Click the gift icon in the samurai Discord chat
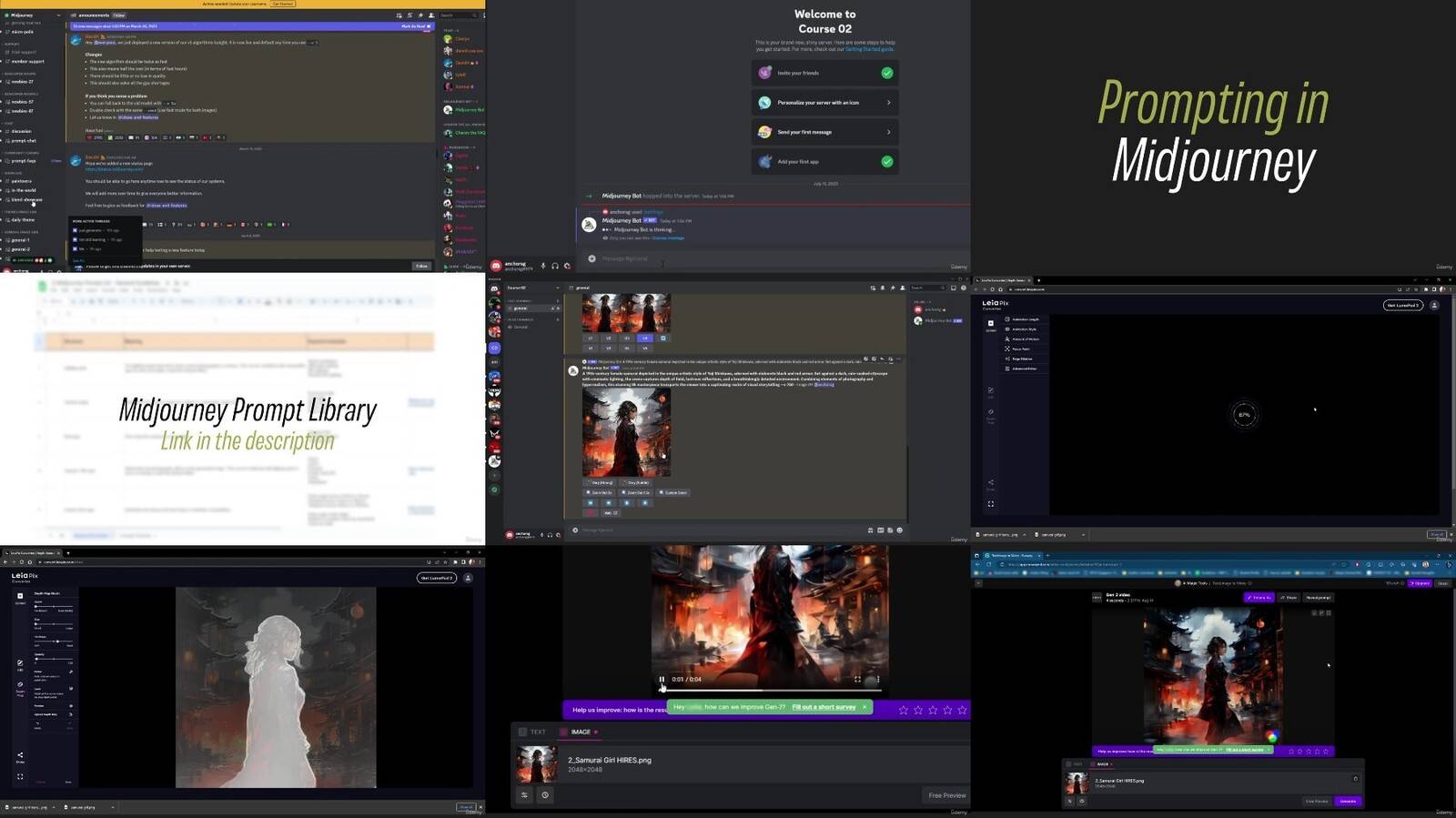Viewport: 1456px width, 818px height. click(869, 530)
